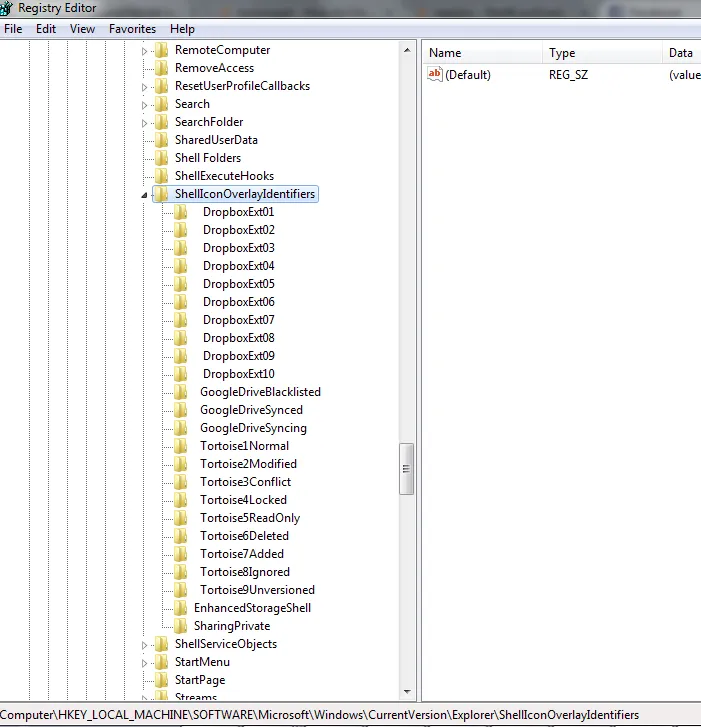Select the (Default) value name

tap(468, 75)
